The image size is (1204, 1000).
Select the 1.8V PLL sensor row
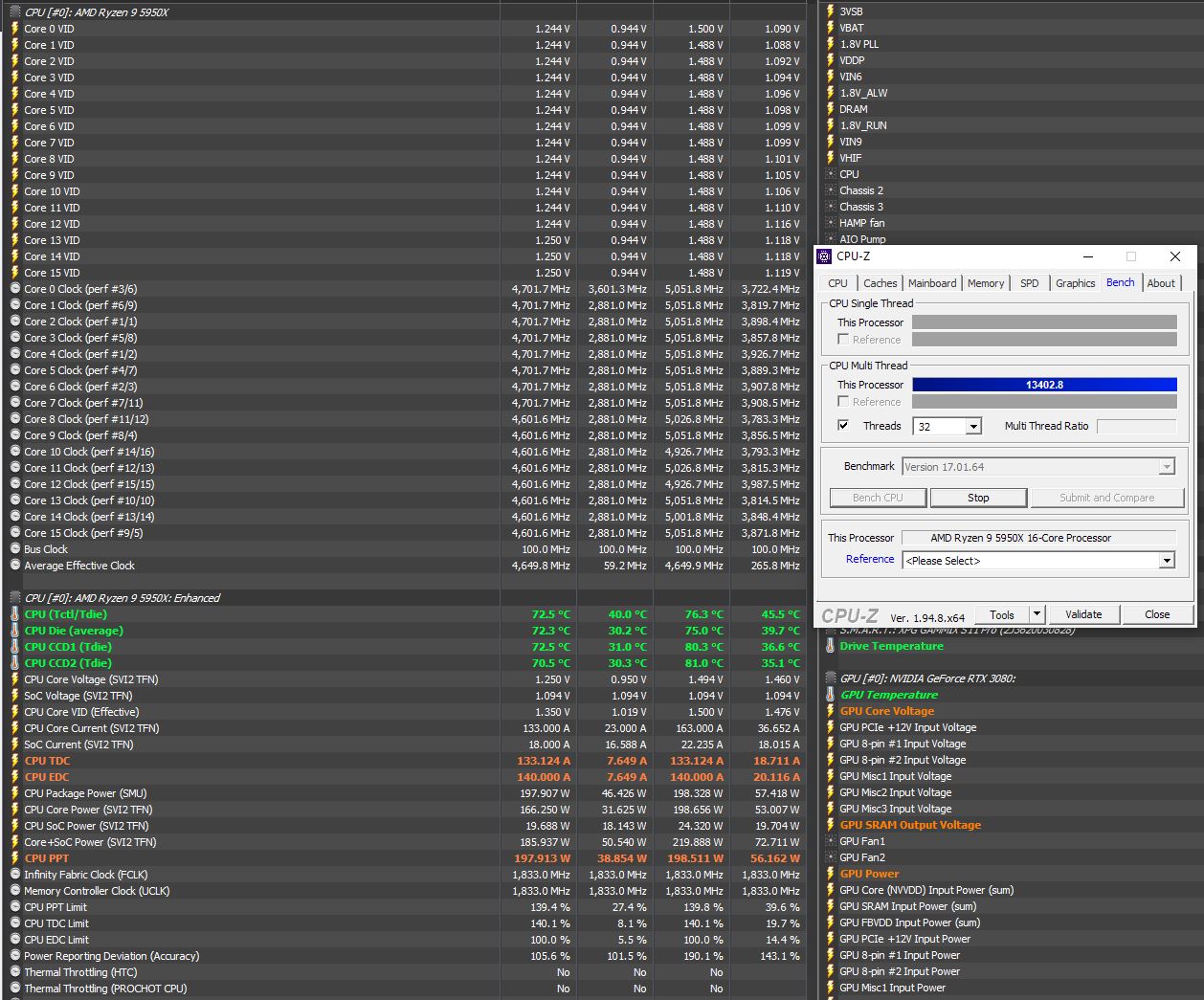[x=1013, y=44]
